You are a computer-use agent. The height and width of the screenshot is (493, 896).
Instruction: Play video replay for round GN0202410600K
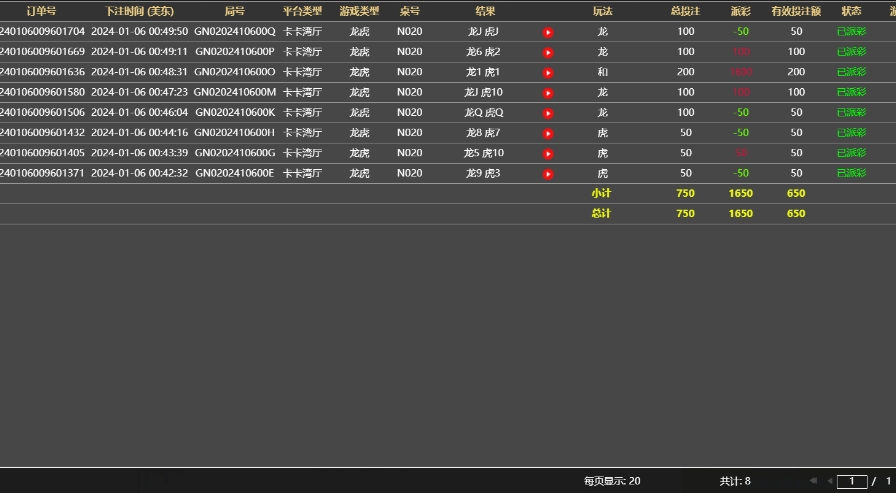[548, 113]
